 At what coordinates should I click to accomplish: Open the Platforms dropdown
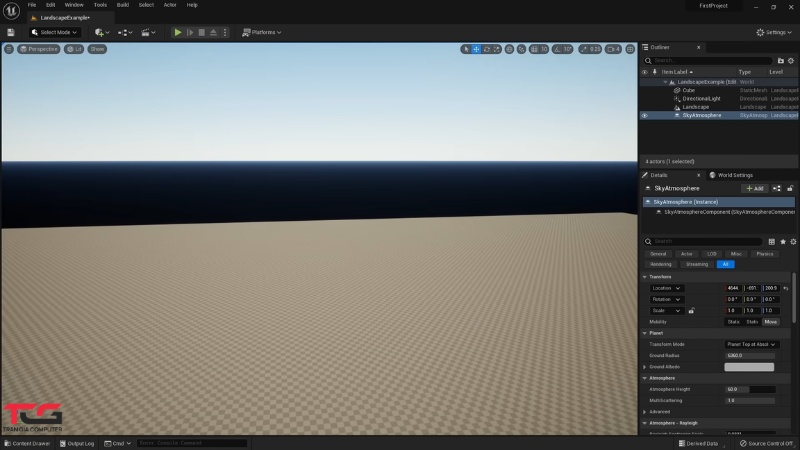point(261,32)
